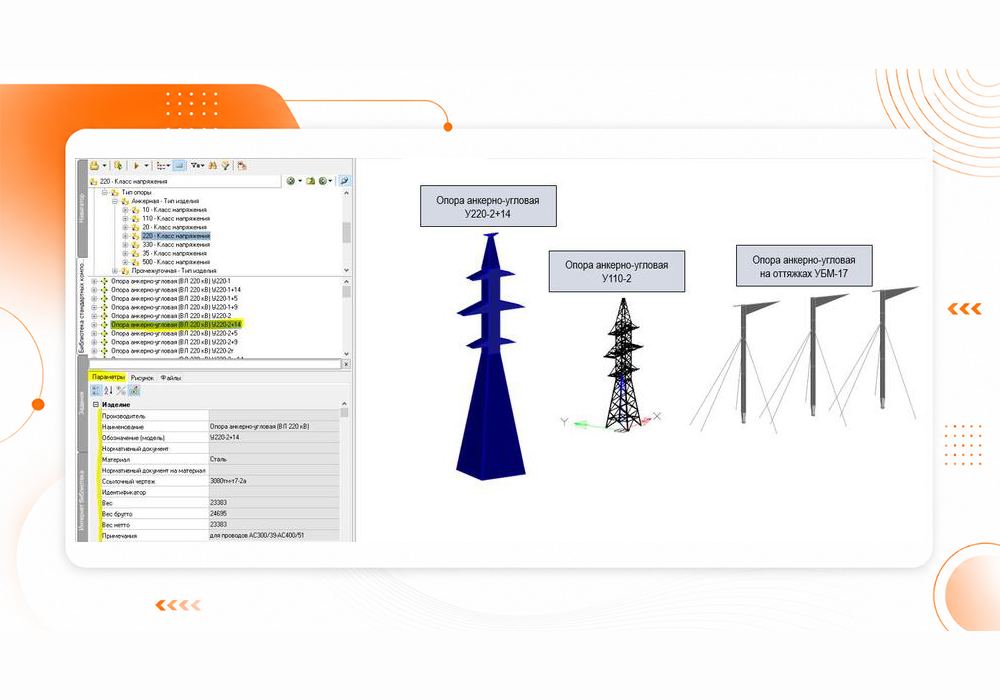
Task: Expand the '110 - Класс напряжения' node
Action: [125, 219]
